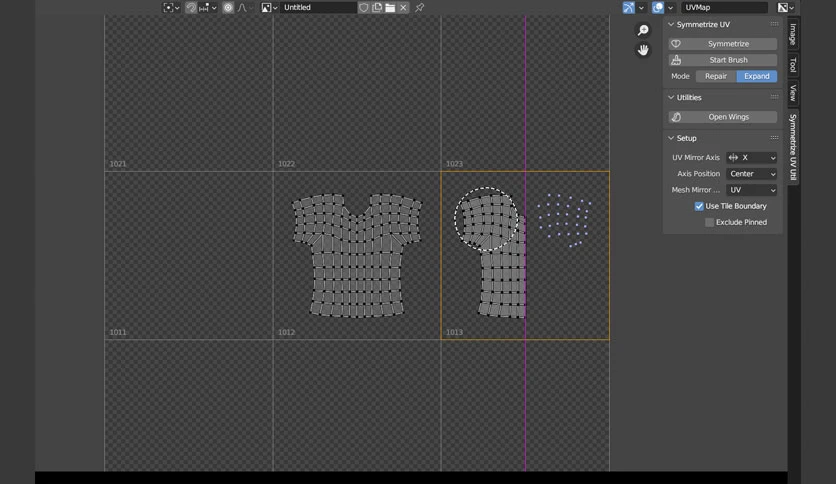This screenshot has height=484, width=836.
Task: Pin the image with the pin icon
Action: (x=420, y=7)
